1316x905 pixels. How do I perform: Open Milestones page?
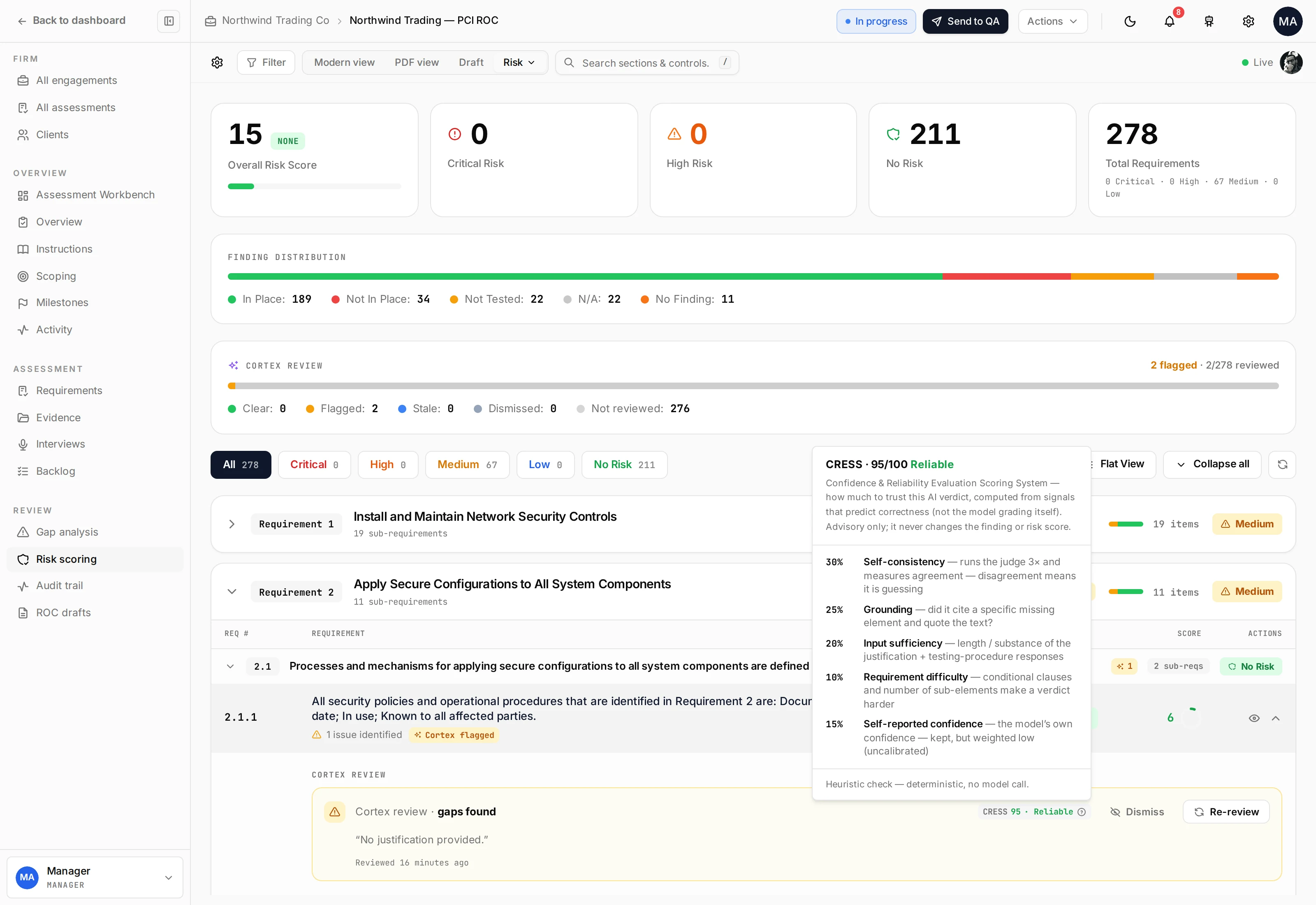point(95,303)
